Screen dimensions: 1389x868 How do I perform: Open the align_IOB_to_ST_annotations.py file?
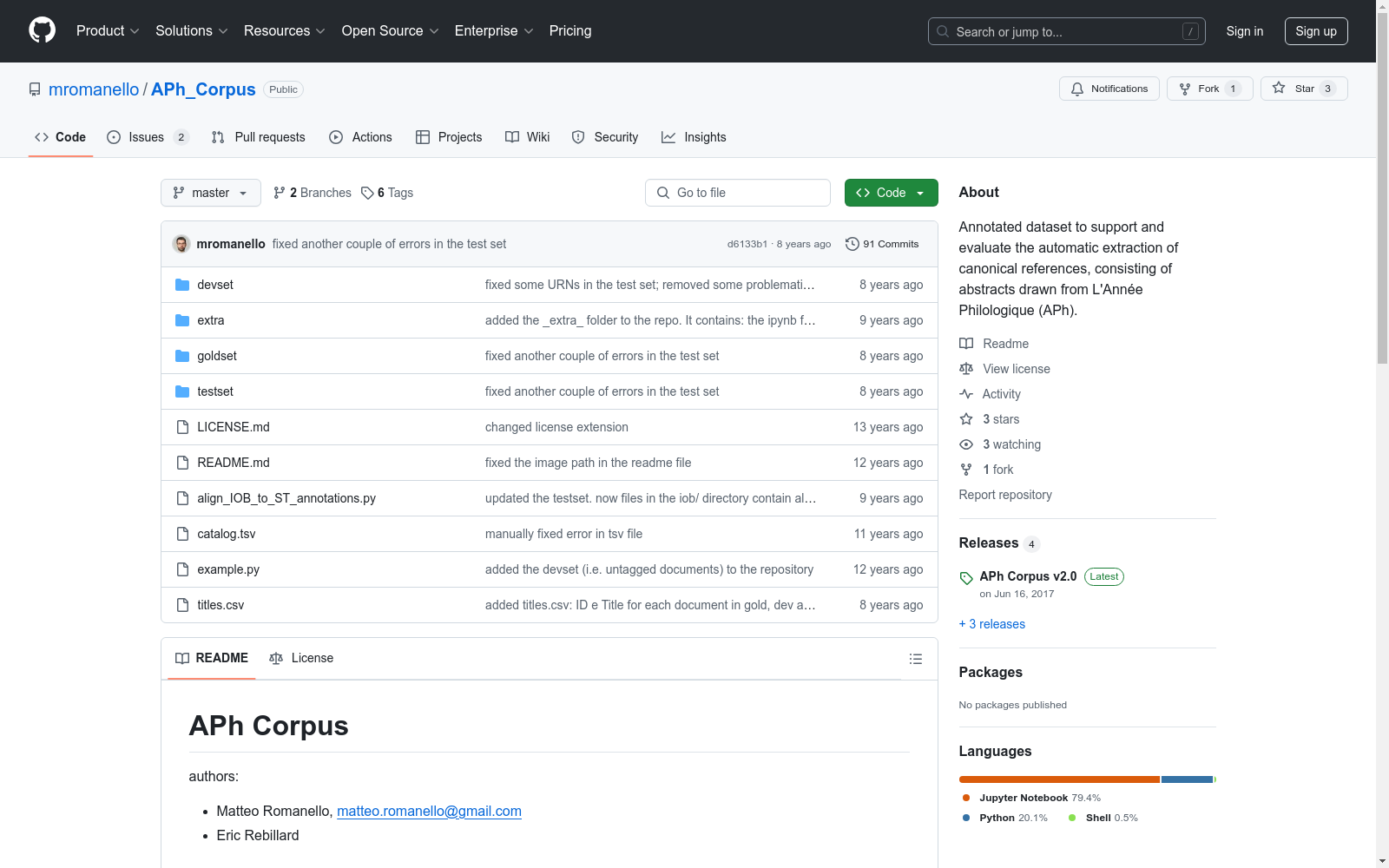click(x=286, y=498)
